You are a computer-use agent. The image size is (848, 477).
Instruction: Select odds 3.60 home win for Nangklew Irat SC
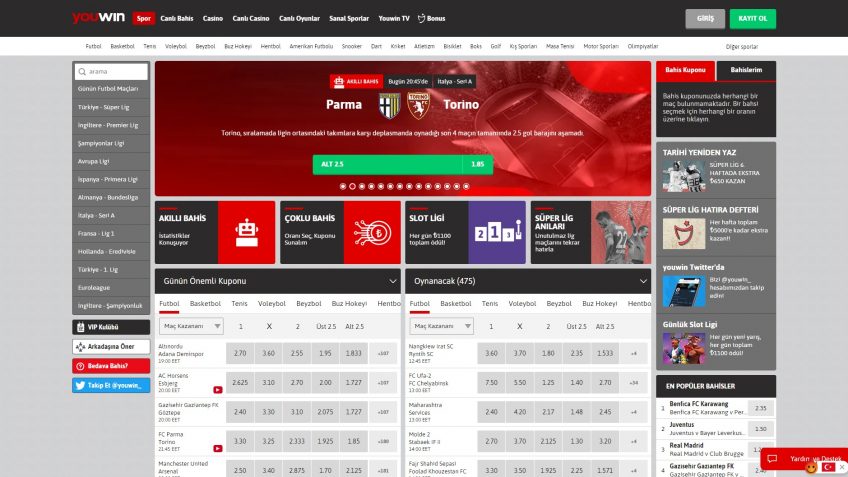pos(491,353)
